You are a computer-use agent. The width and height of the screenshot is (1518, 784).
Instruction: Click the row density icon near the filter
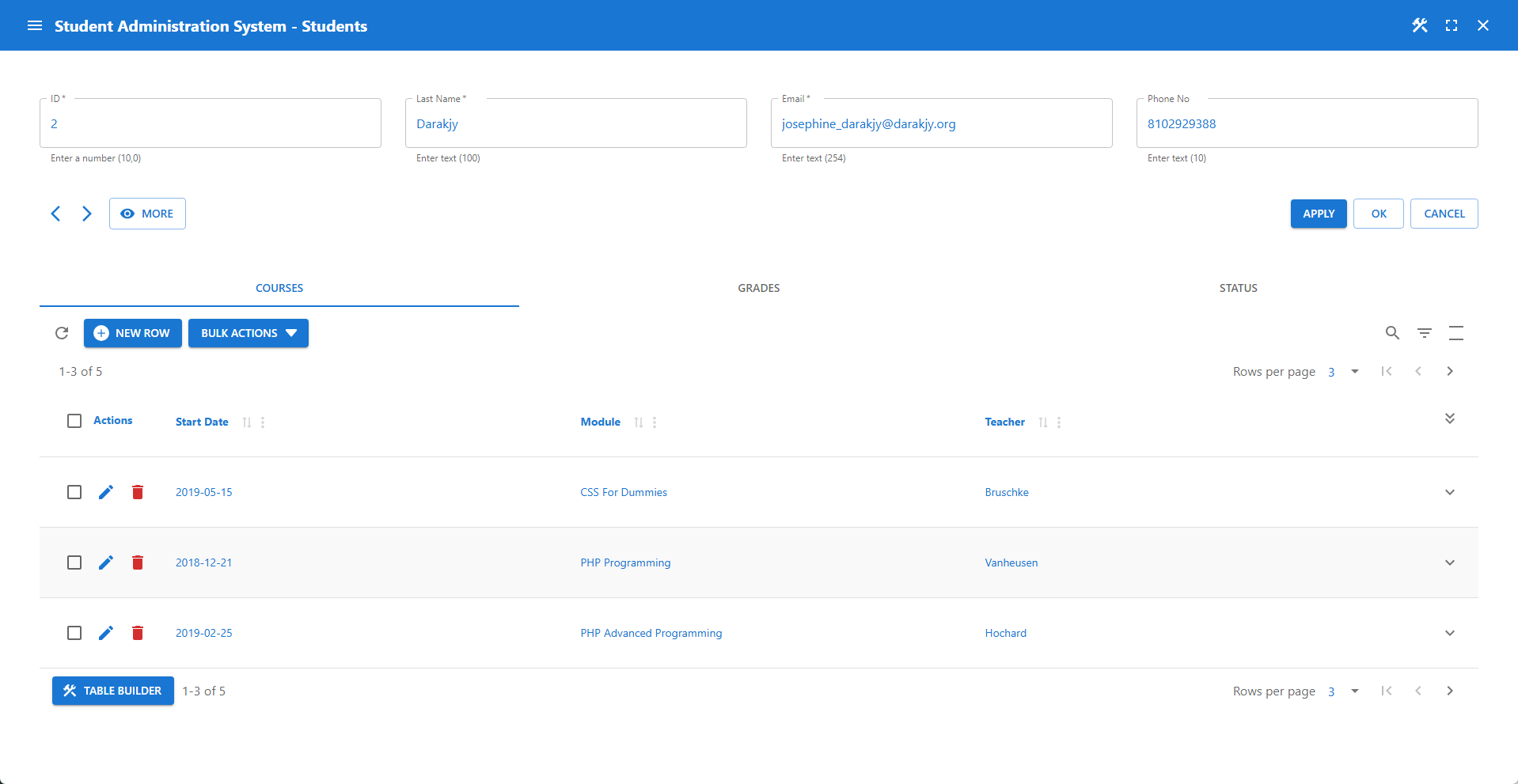(x=1456, y=333)
